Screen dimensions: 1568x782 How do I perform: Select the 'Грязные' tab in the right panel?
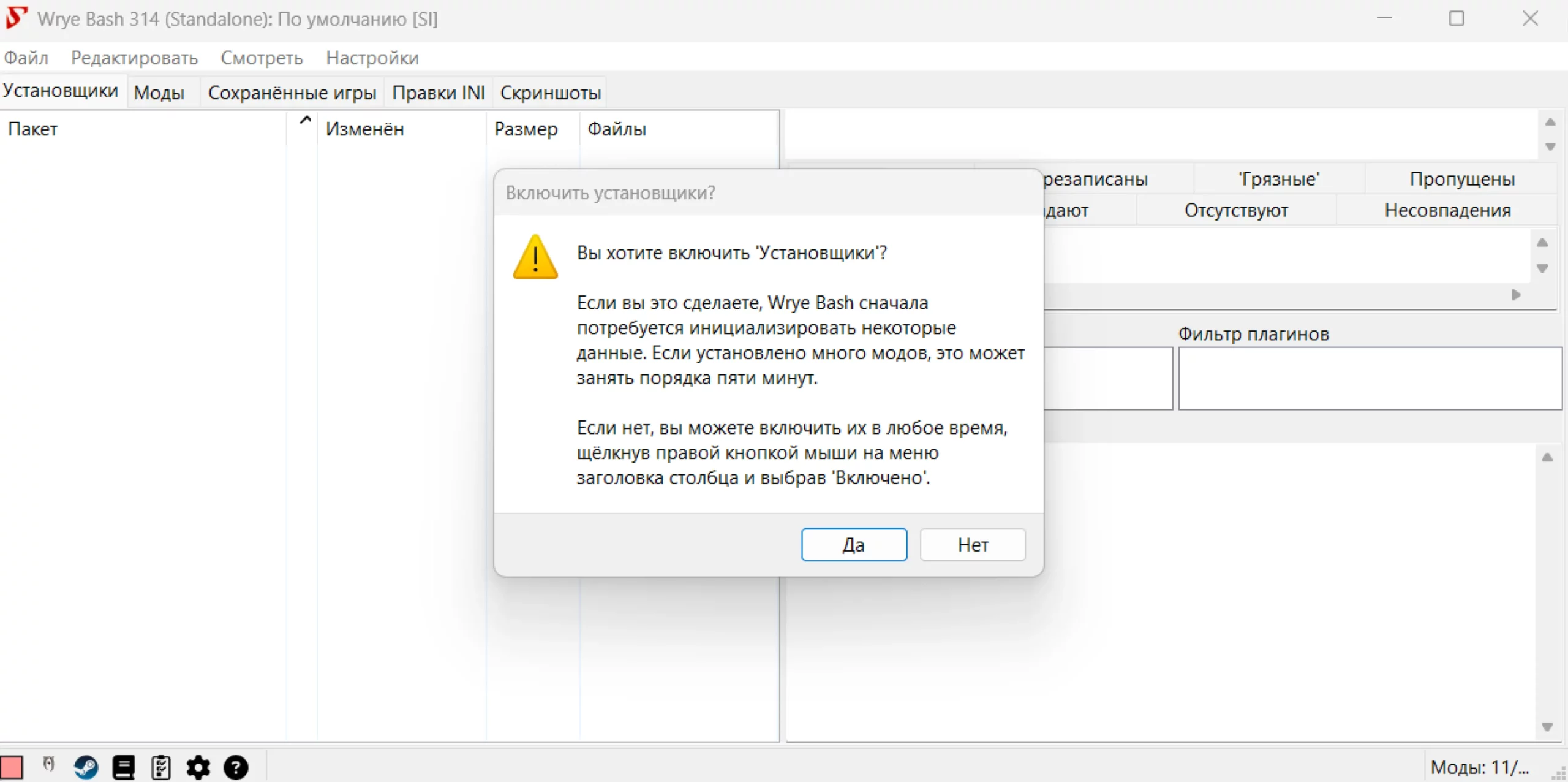pos(1278,179)
